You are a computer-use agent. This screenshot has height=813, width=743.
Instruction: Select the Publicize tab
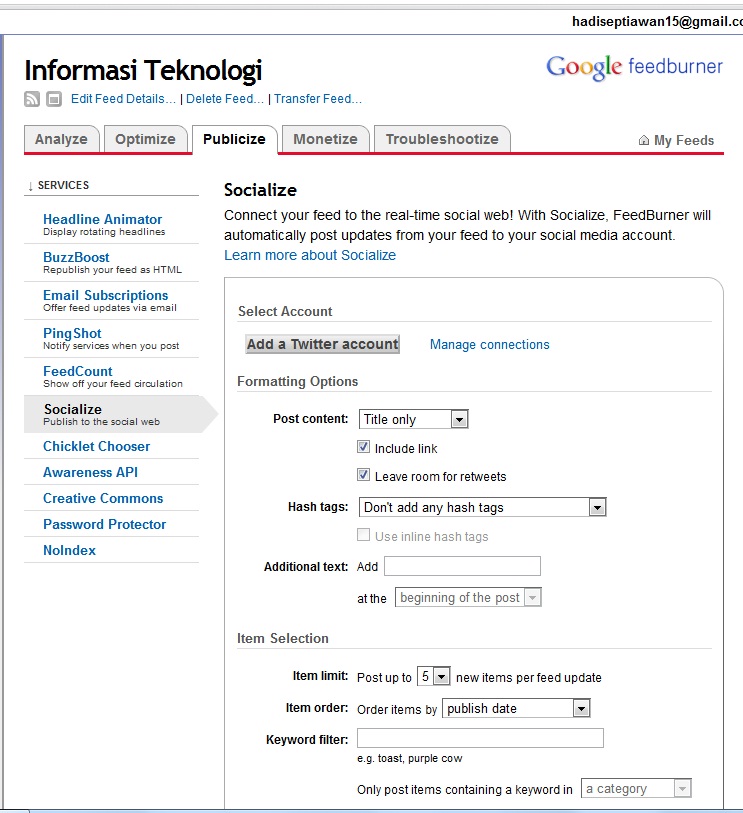[x=234, y=139]
